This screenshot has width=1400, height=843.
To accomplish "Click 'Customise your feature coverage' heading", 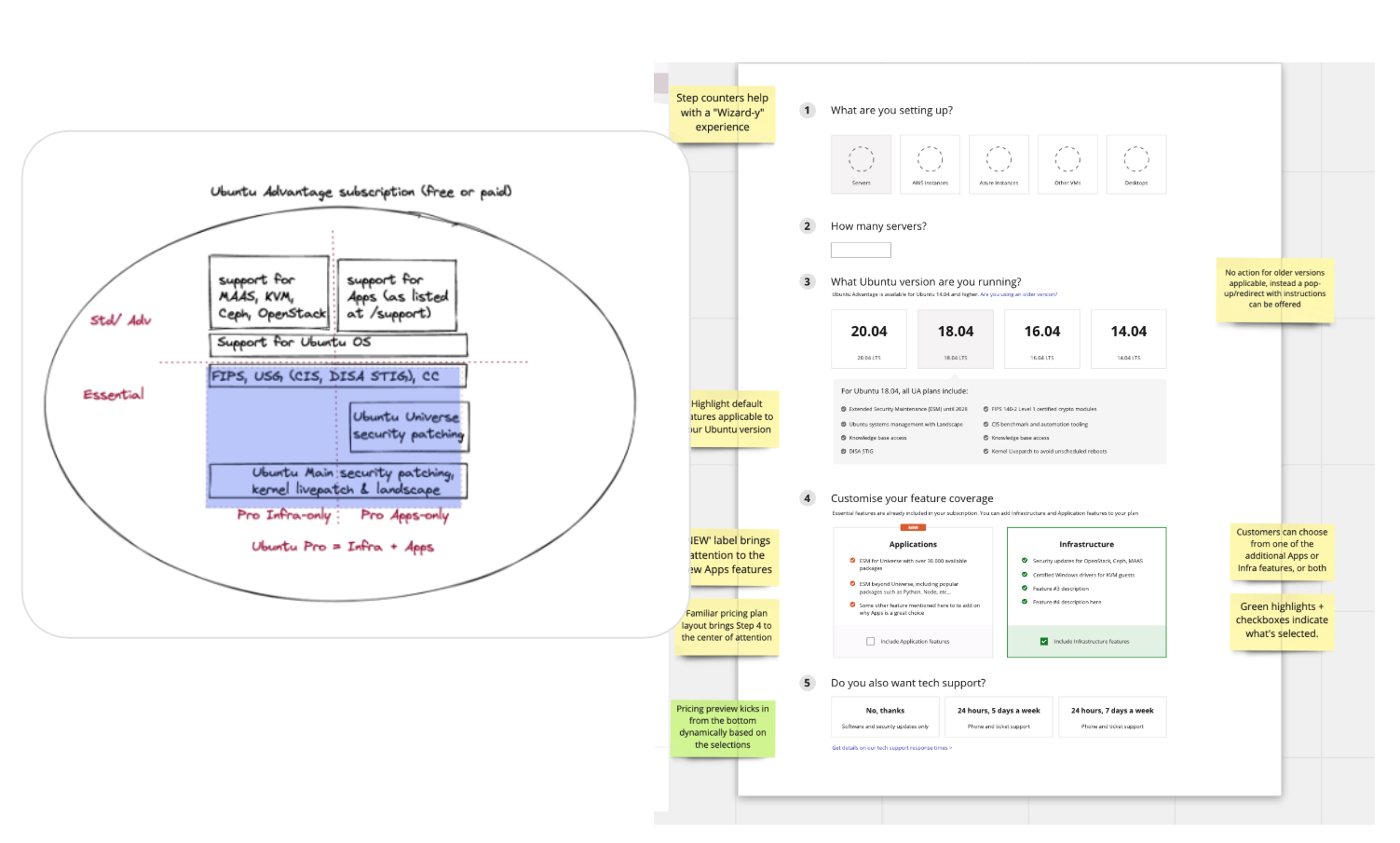I will point(912,498).
